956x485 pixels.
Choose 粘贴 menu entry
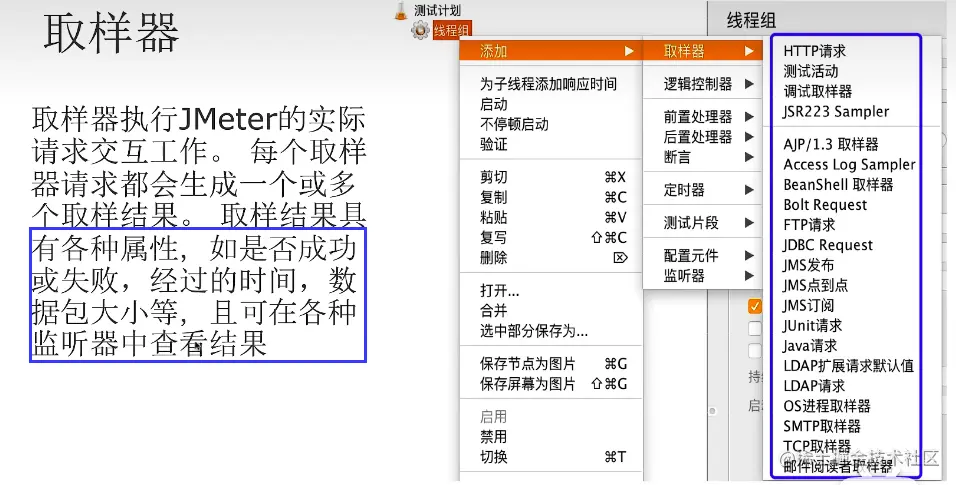click(551, 218)
